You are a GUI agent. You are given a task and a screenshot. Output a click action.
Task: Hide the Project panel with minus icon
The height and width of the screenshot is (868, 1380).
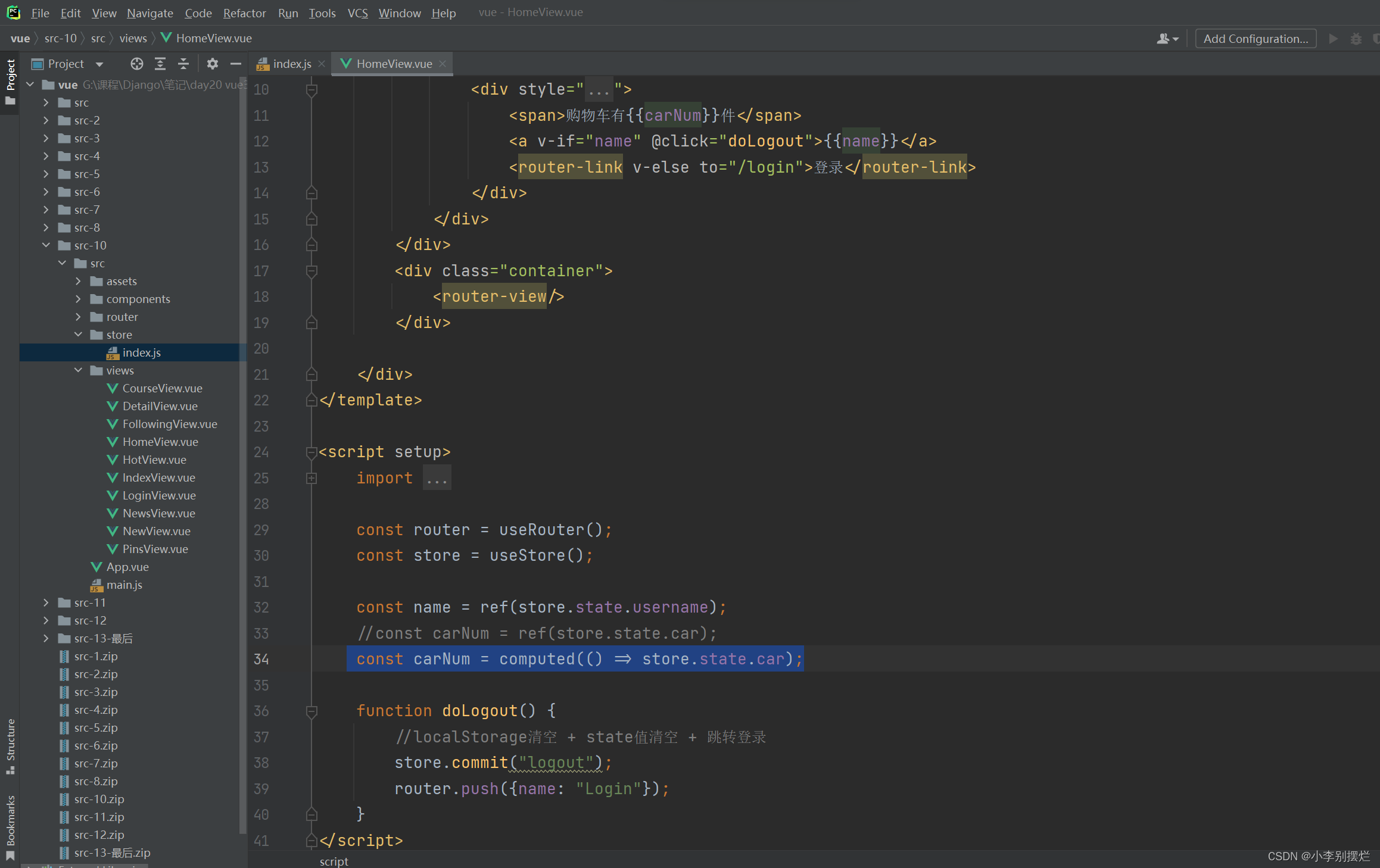coord(236,64)
